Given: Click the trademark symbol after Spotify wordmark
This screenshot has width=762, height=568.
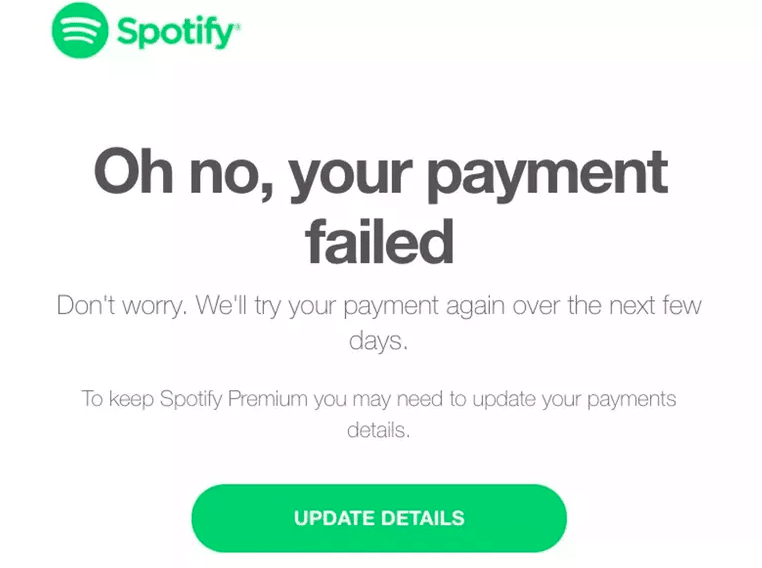Looking at the screenshot, I should pyautogui.click(x=237, y=26).
